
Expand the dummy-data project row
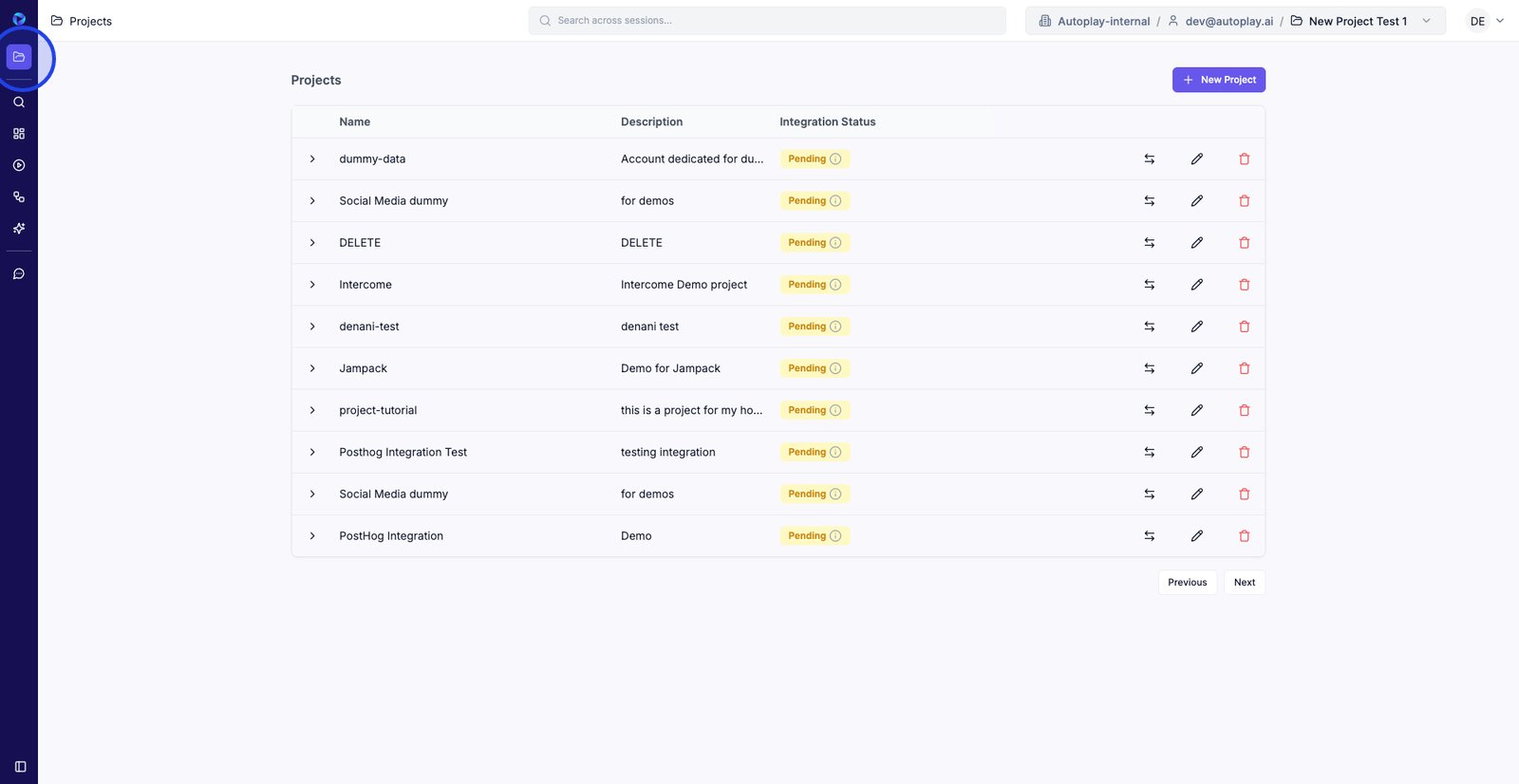(312, 159)
